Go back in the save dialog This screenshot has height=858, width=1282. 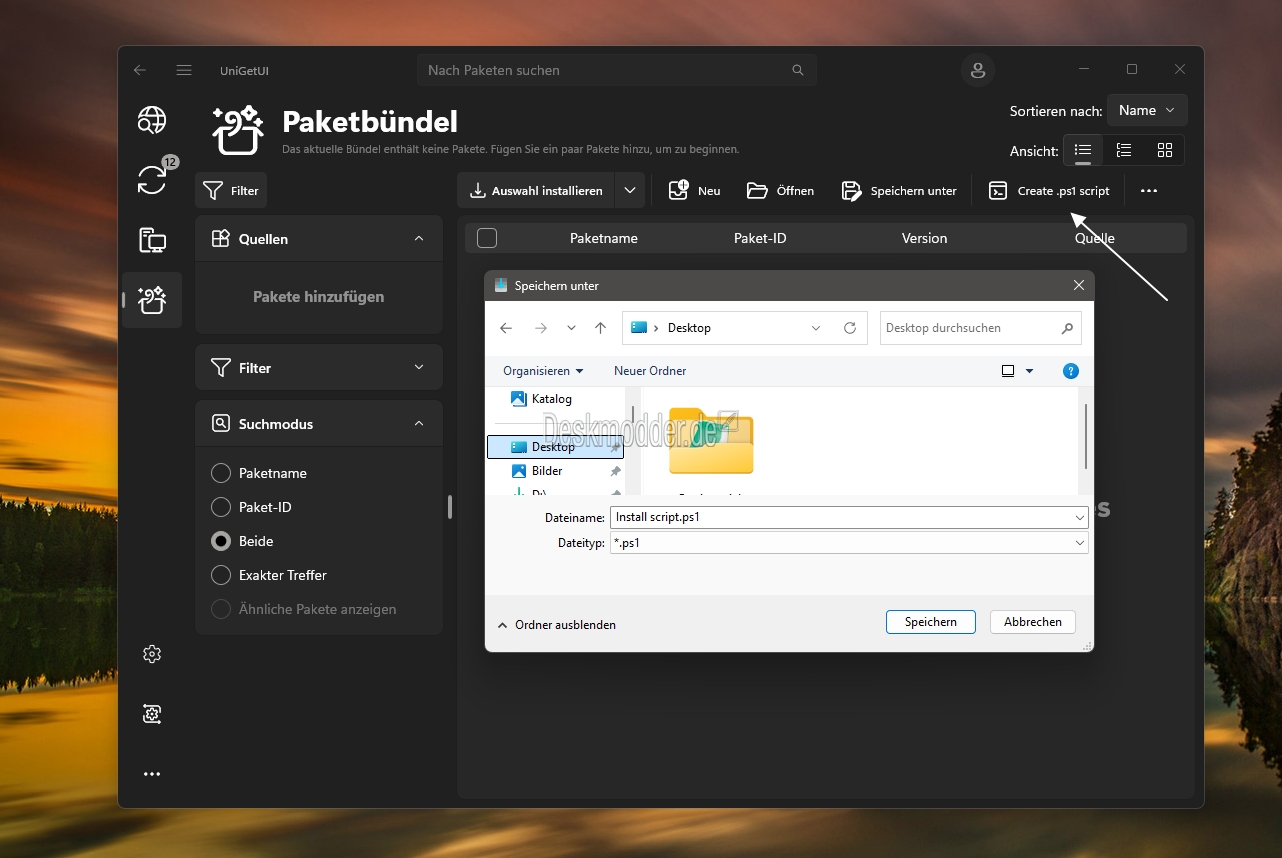506,328
